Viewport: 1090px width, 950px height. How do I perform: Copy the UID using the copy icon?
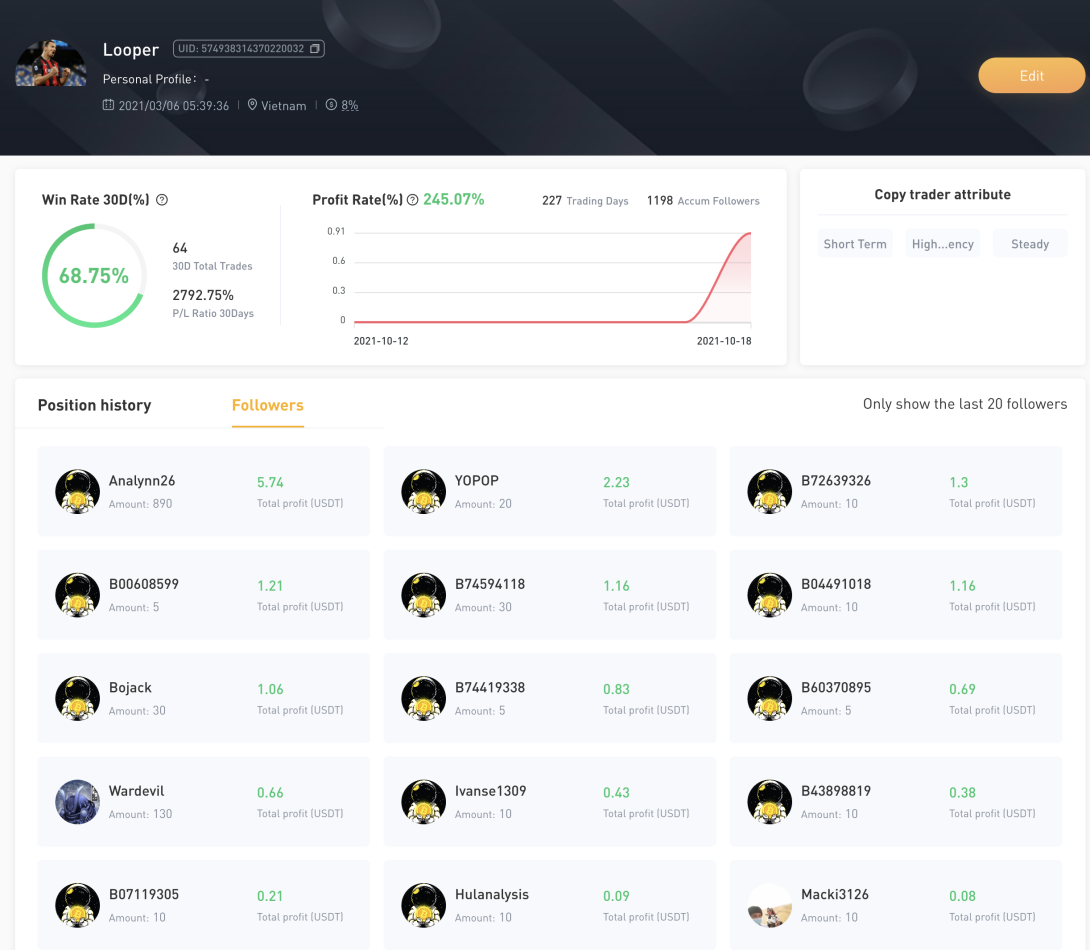click(x=315, y=49)
